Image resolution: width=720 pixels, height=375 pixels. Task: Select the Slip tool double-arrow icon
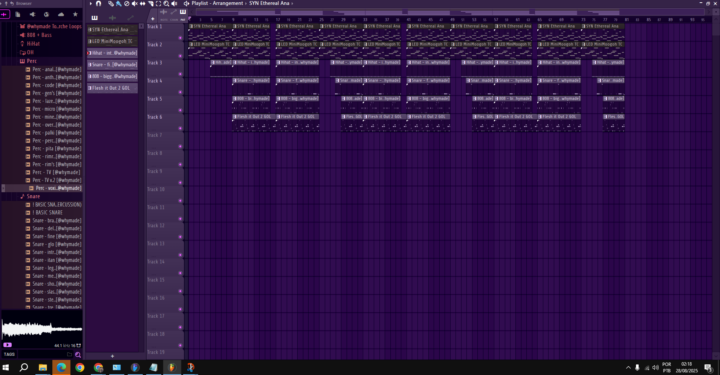(142, 3)
